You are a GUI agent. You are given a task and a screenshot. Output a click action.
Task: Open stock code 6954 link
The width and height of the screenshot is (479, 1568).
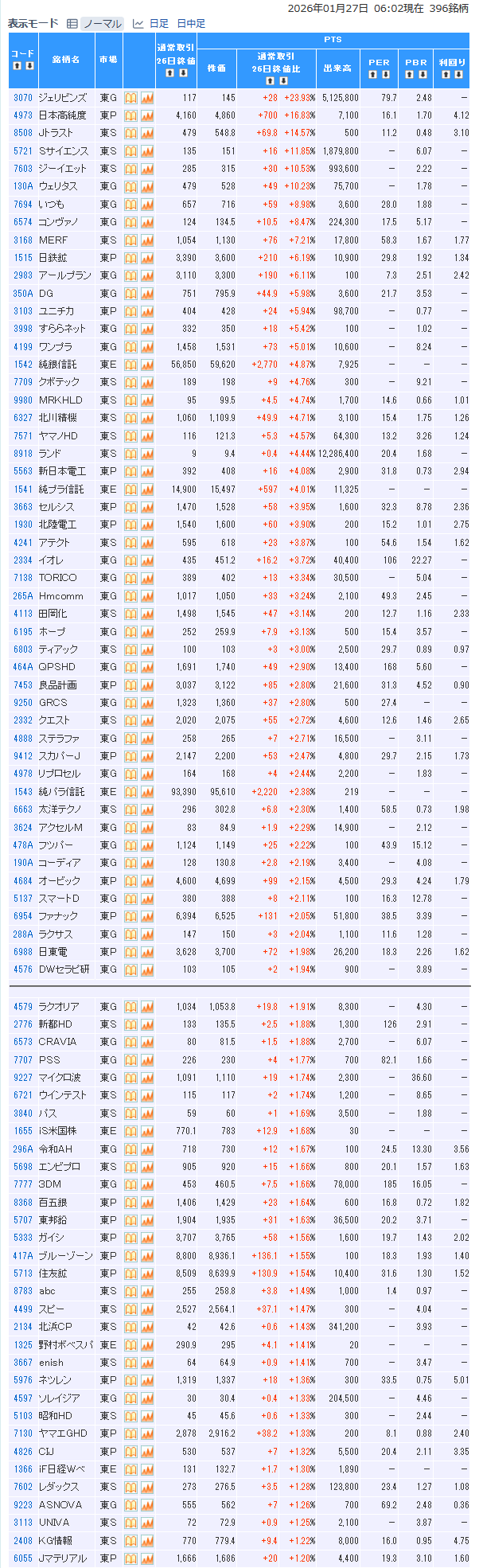pos(23,917)
